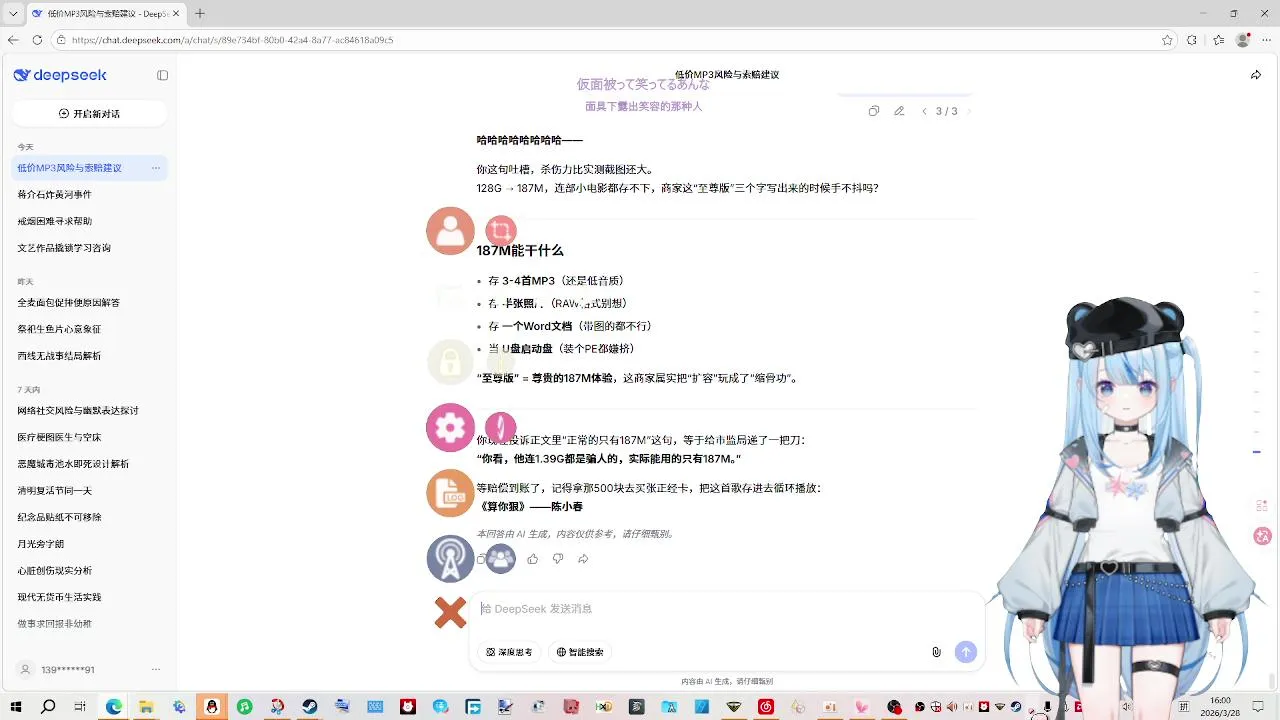
Task: Click the DeepSeek logo in the sidebar
Action: 60,75
